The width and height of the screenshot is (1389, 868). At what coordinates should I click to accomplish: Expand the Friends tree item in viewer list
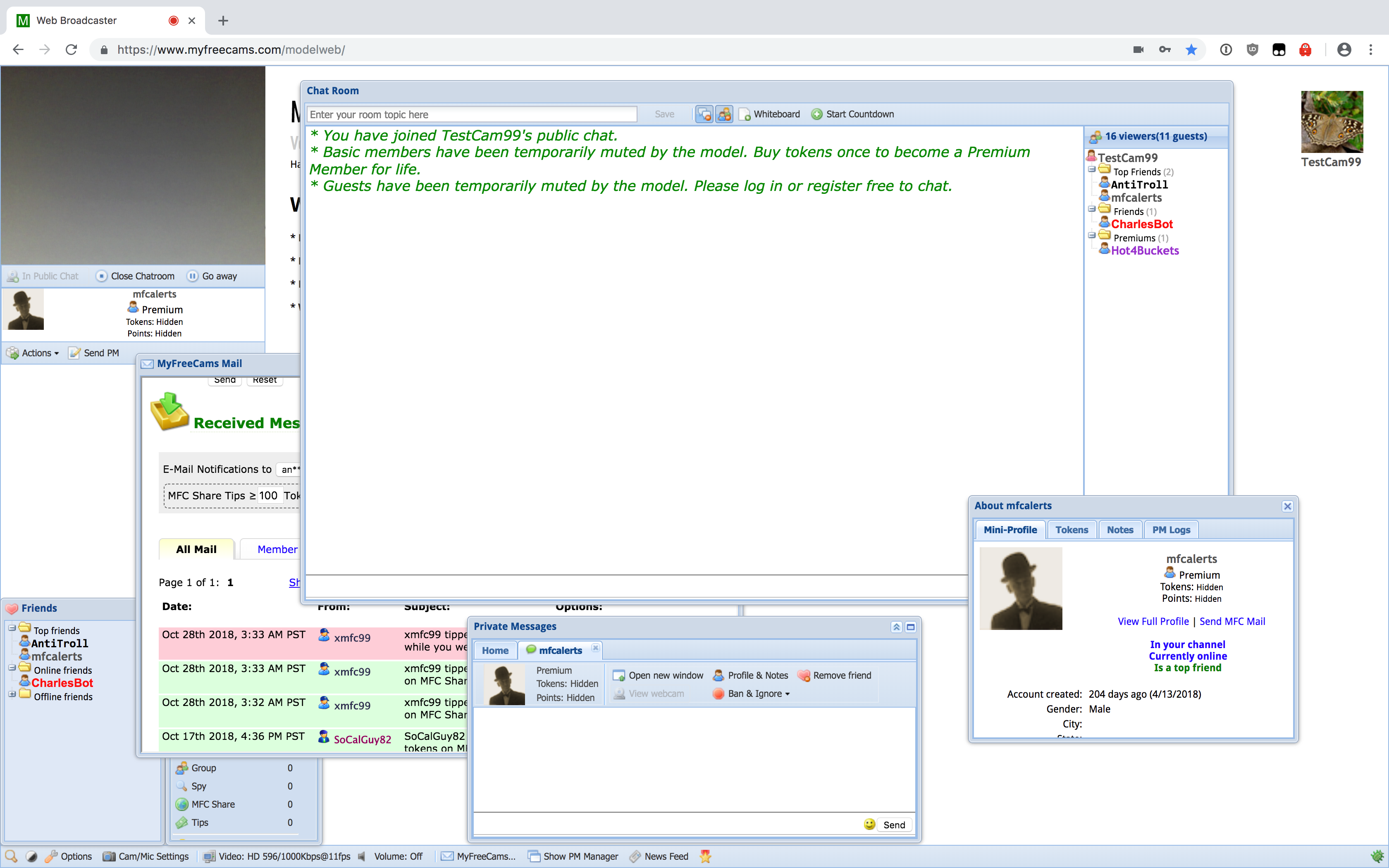click(1092, 211)
